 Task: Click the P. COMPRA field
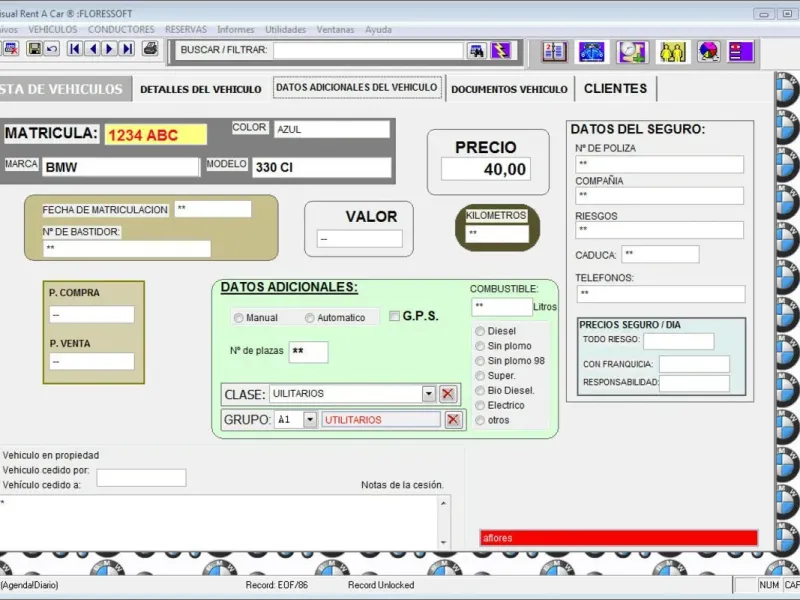tap(92, 314)
